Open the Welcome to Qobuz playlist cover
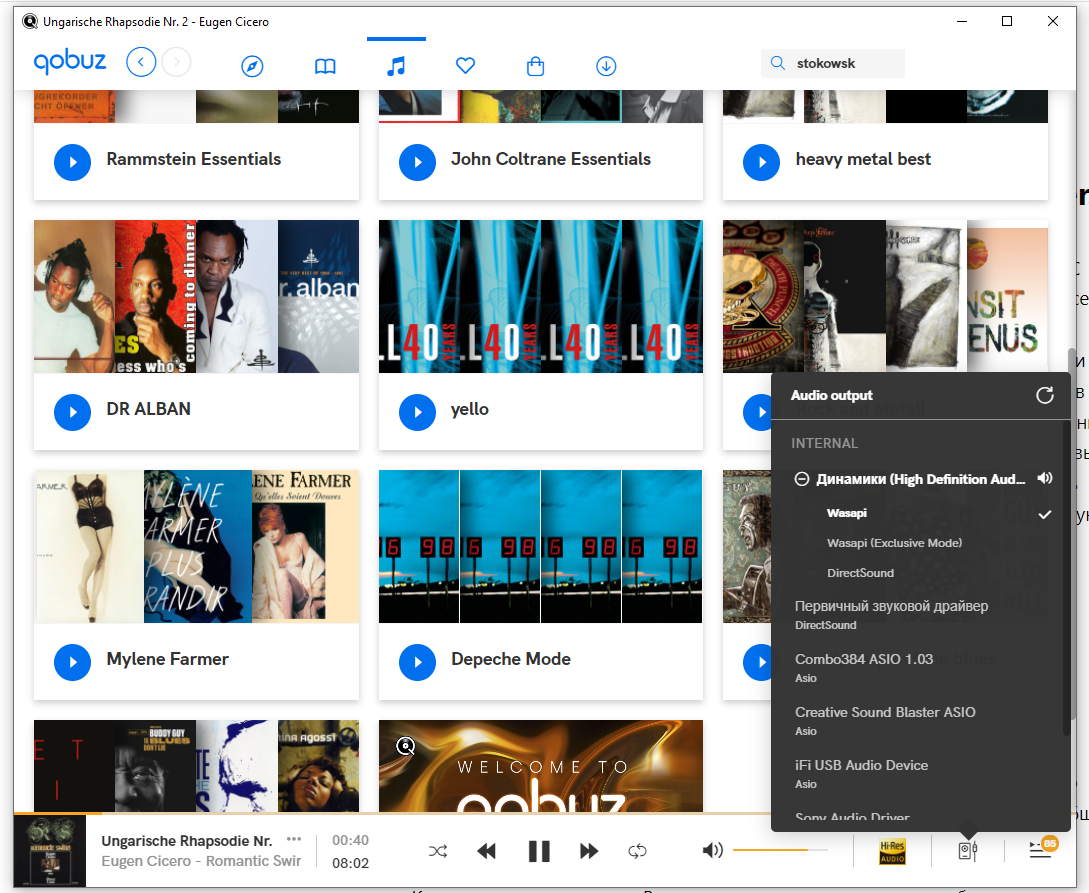Screen dimensions: 1089x893 coord(540,766)
